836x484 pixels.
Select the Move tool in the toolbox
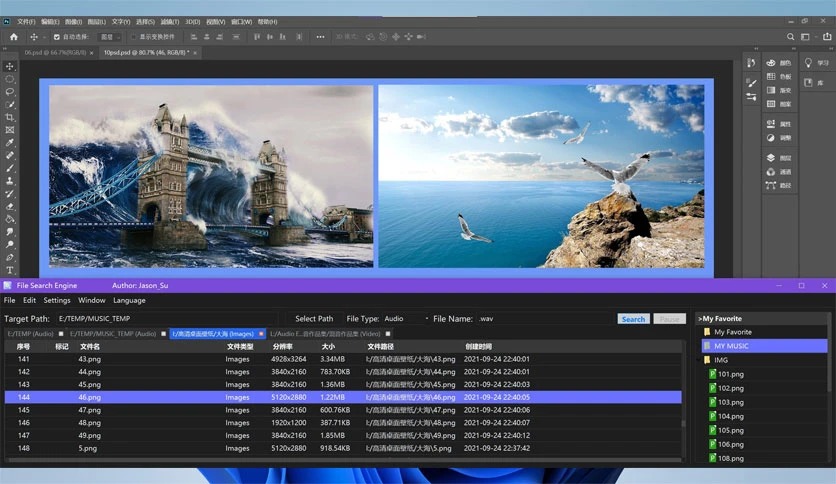point(10,67)
